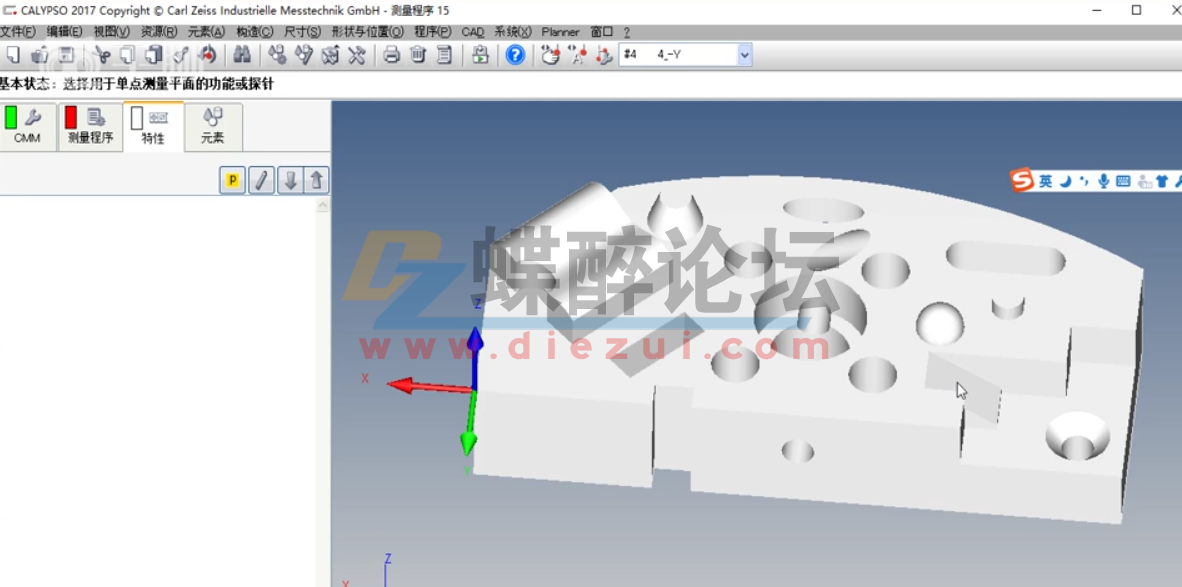Open the 文件 menu
1182x587 pixels.
coord(18,31)
